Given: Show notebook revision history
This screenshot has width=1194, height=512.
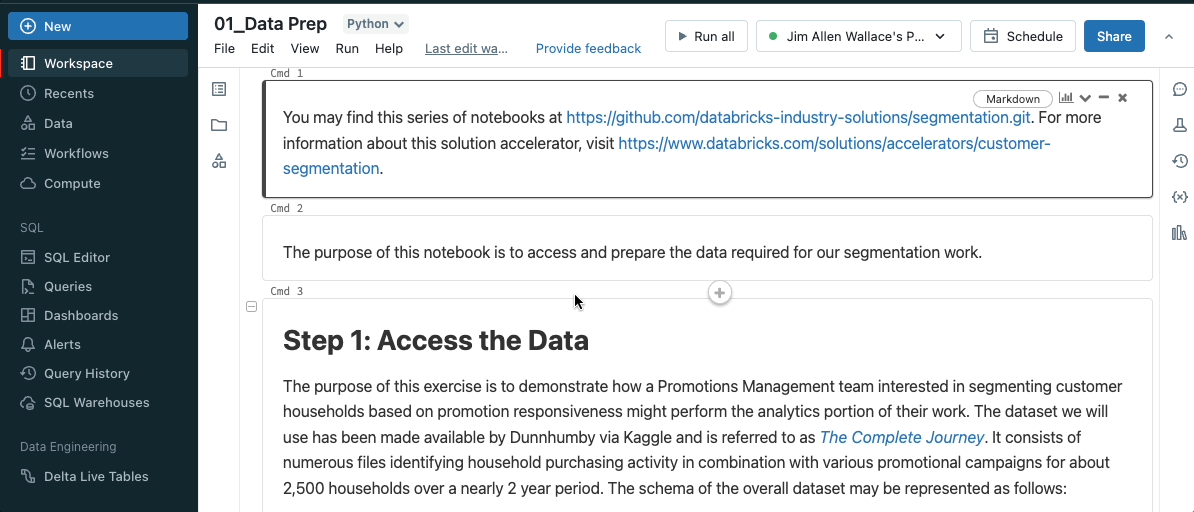Looking at the screenshot, I should 1179,161.
